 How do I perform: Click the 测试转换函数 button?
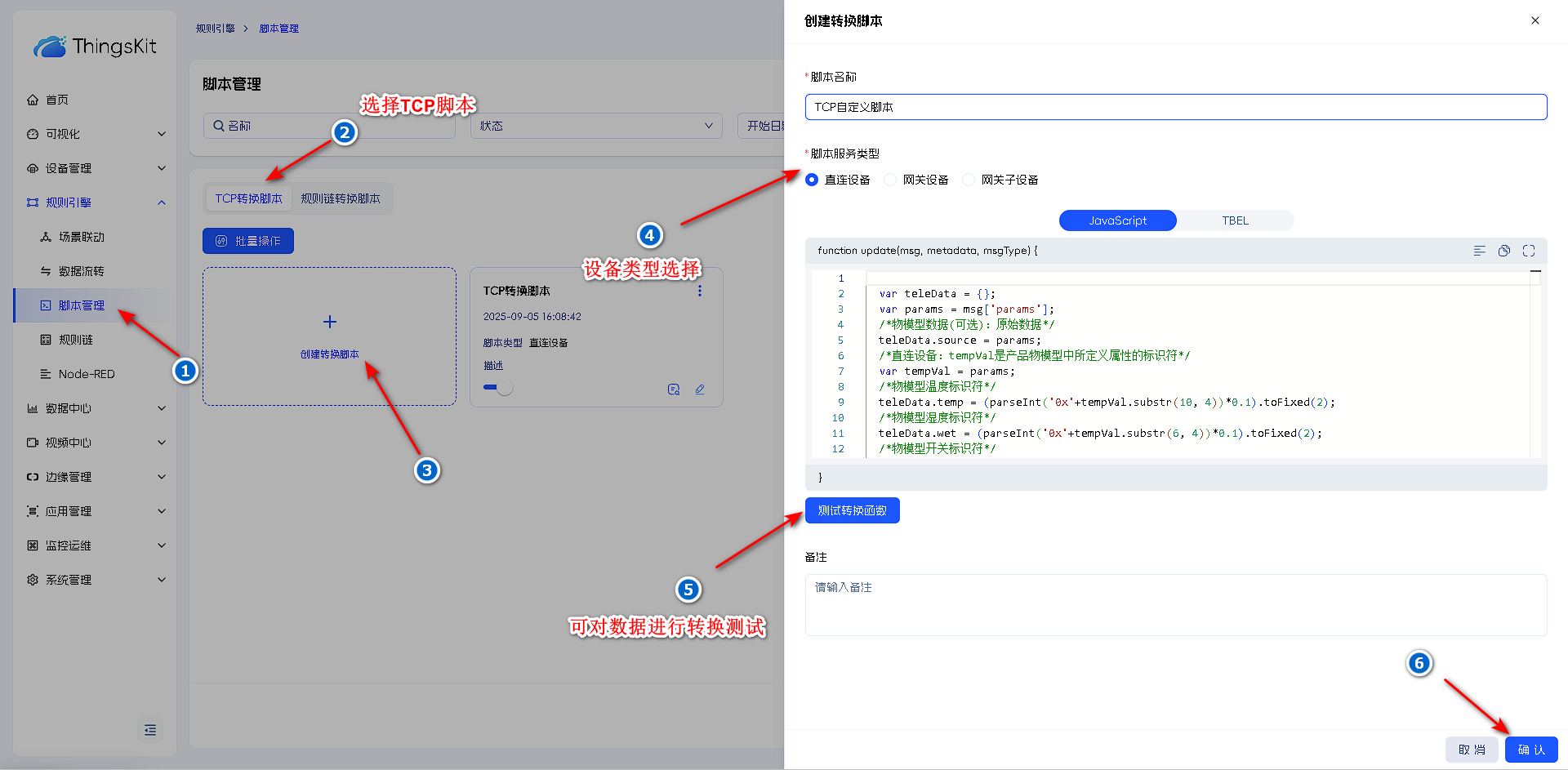pyautogui.click(x=852, y=510)
